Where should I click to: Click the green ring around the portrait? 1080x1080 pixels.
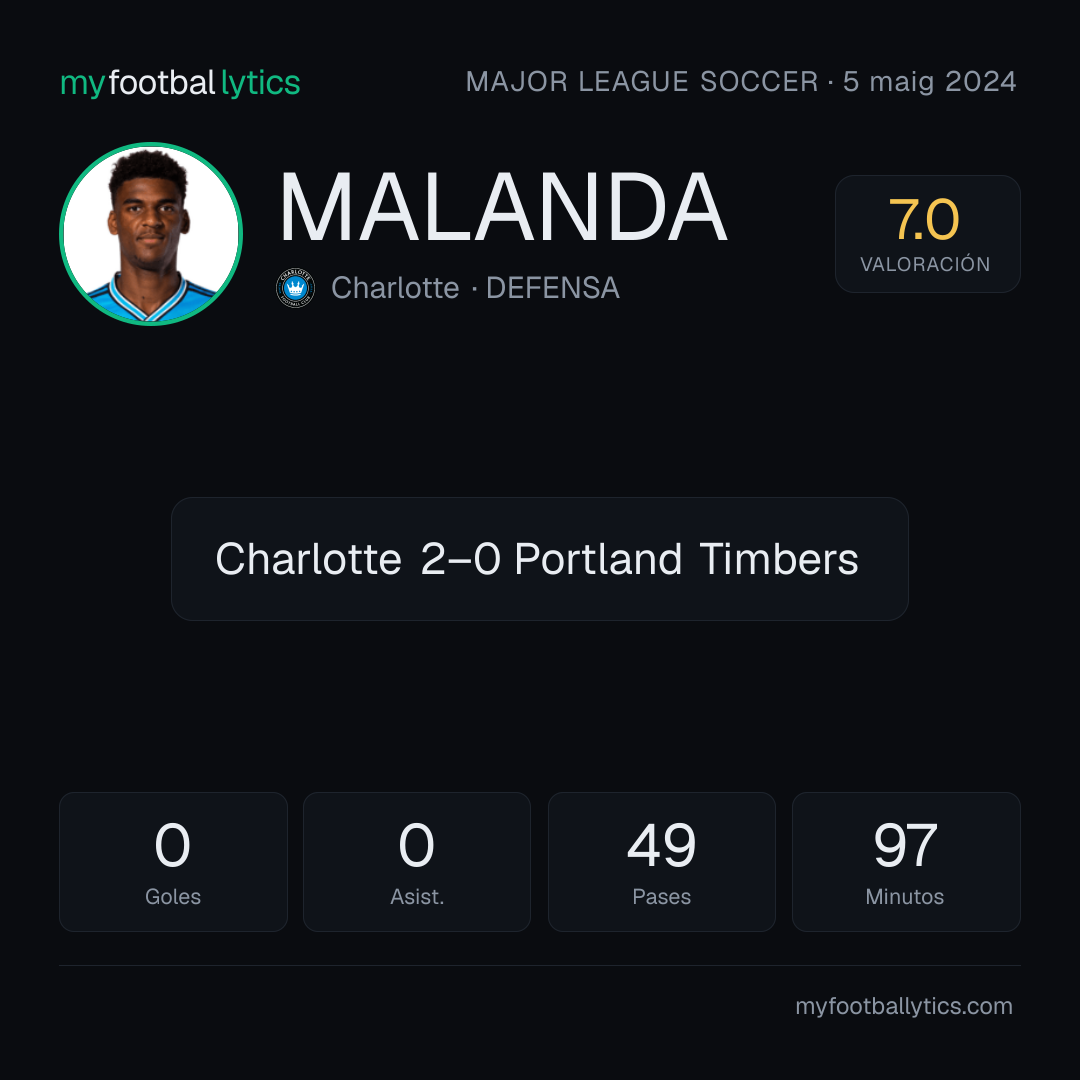coord(151,145)
